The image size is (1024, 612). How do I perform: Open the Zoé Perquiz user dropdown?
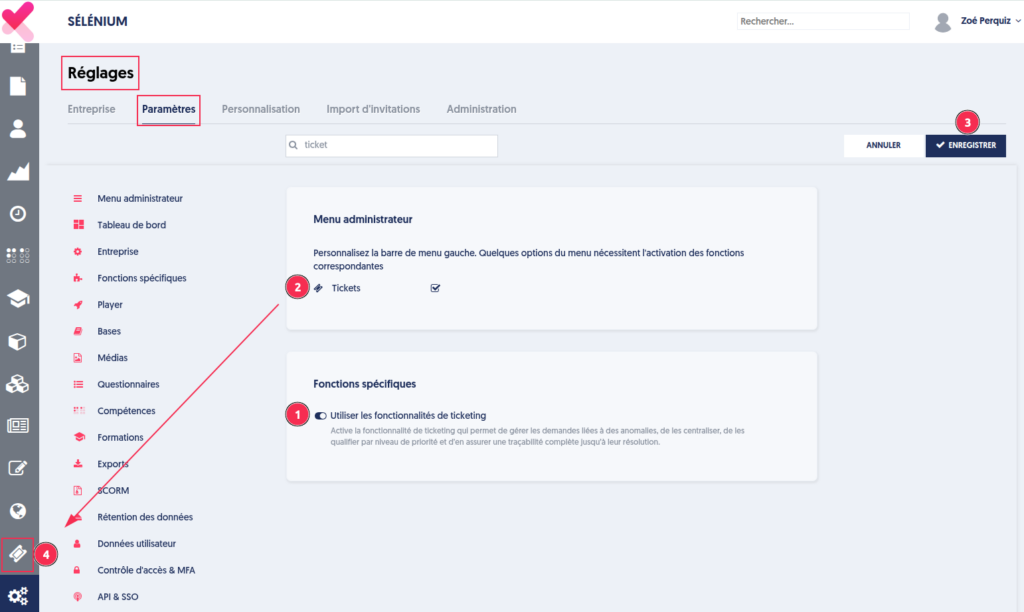click(975, 21)
